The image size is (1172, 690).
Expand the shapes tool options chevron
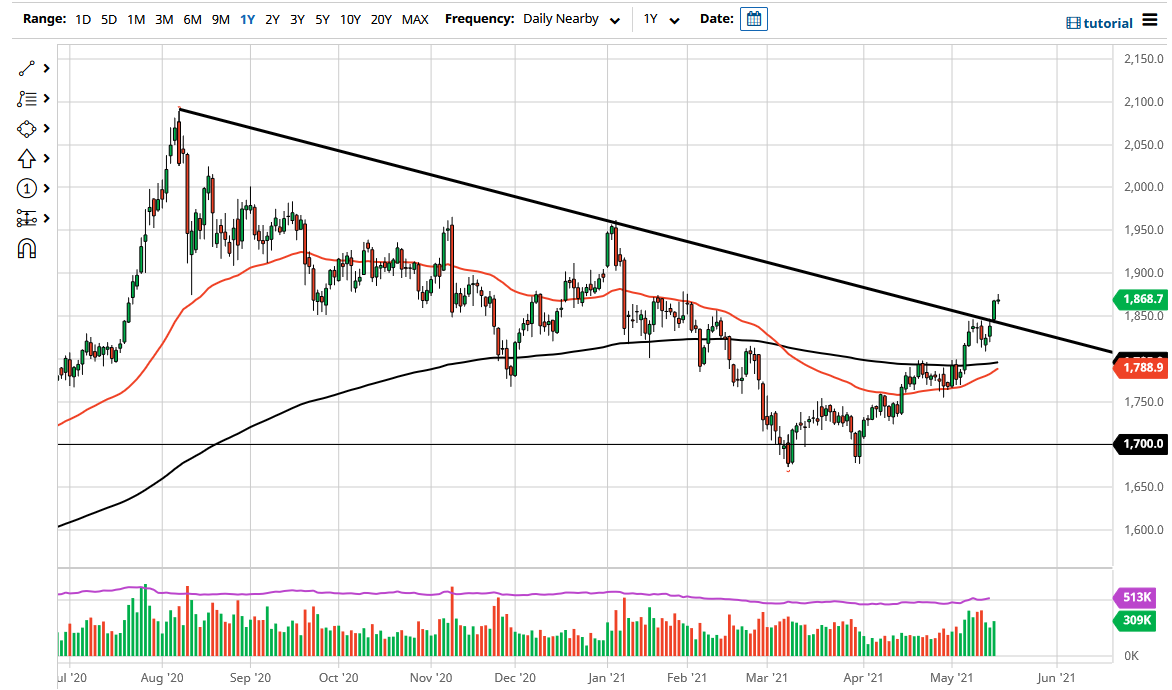coord(46,129)
